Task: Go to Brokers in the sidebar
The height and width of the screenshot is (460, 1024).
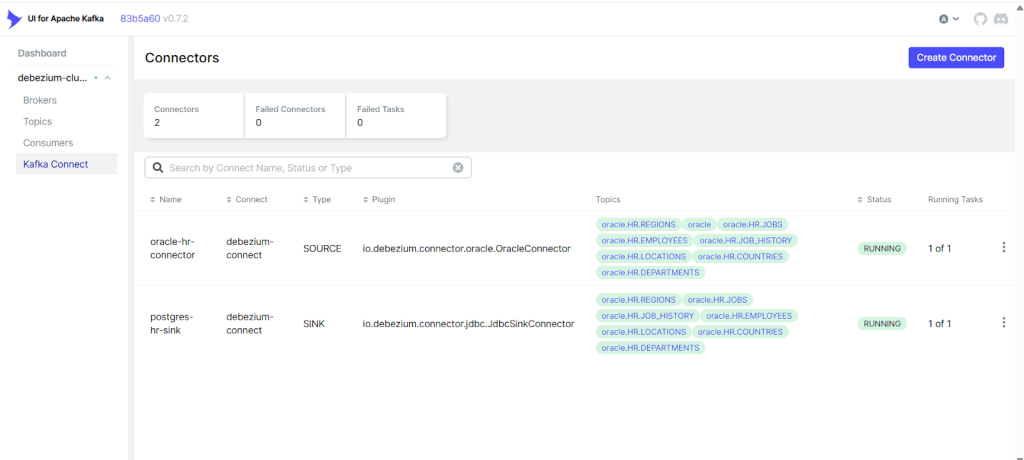Action: (40, 100)
